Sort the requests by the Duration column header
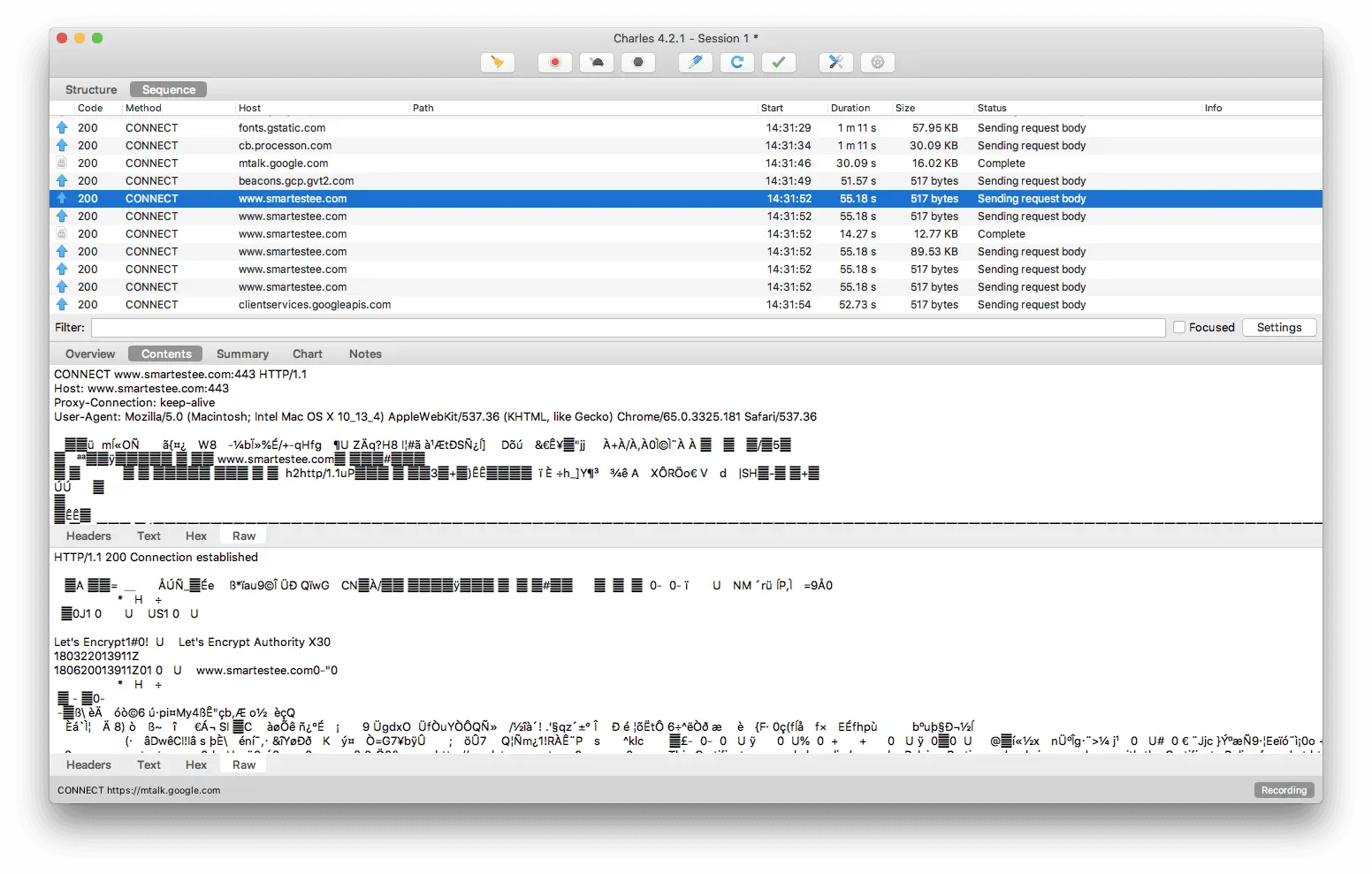Image resolution: width=1372 pixels, height=874 pixels. pyautogui.click(x=850, y=108)
